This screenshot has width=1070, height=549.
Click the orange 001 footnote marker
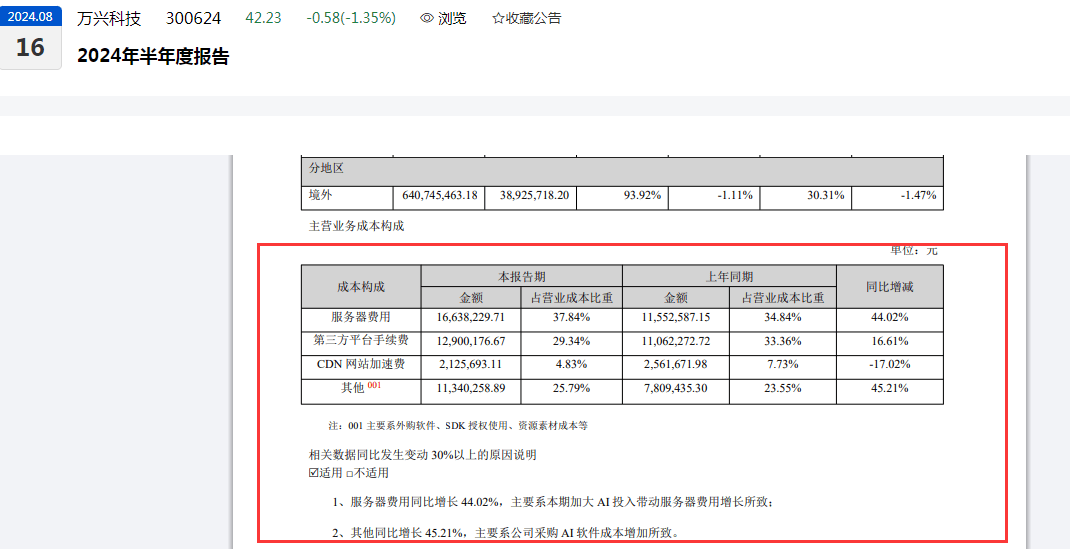(x=374, y=385)
